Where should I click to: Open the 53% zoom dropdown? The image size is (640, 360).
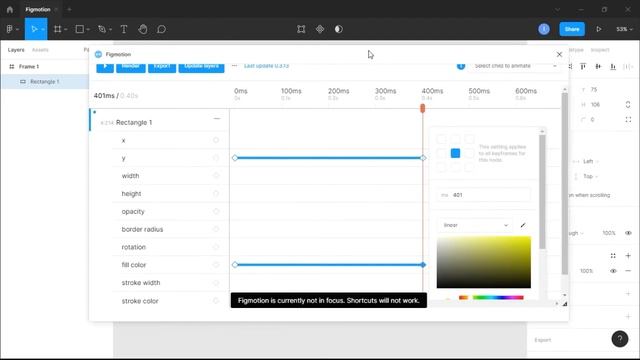click(624, 29)
